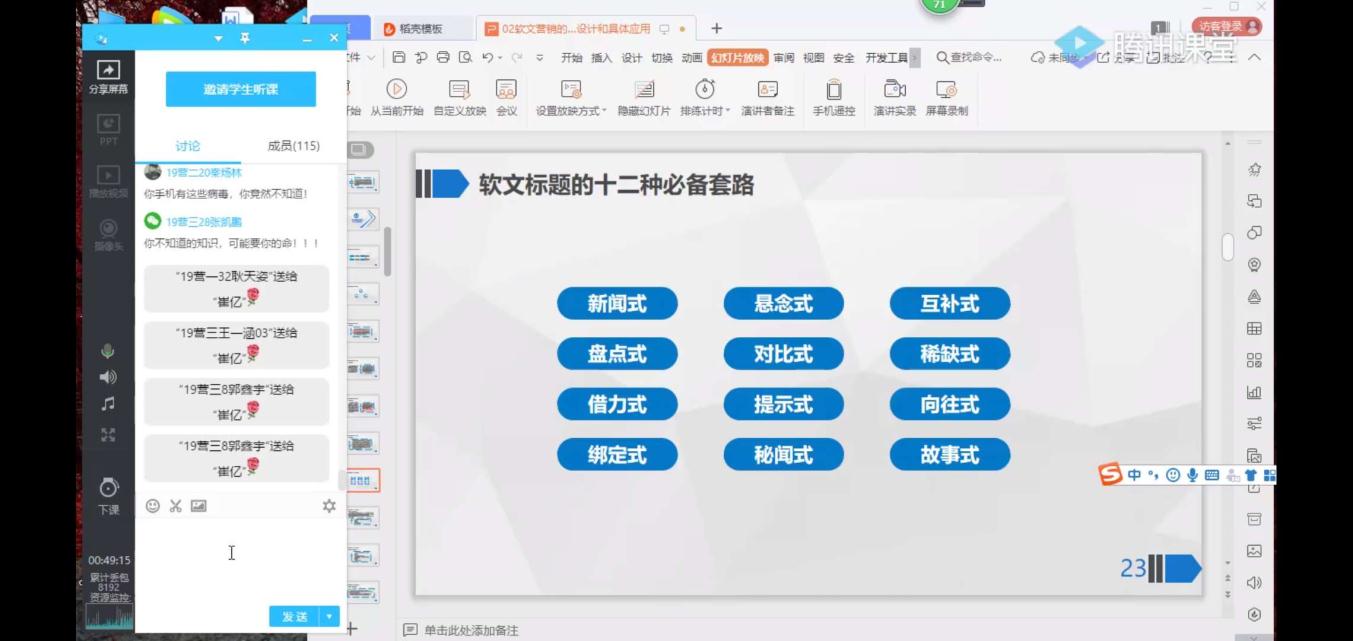
Task: Open the 手机遥控 phone remote tool
Action: 834,99
